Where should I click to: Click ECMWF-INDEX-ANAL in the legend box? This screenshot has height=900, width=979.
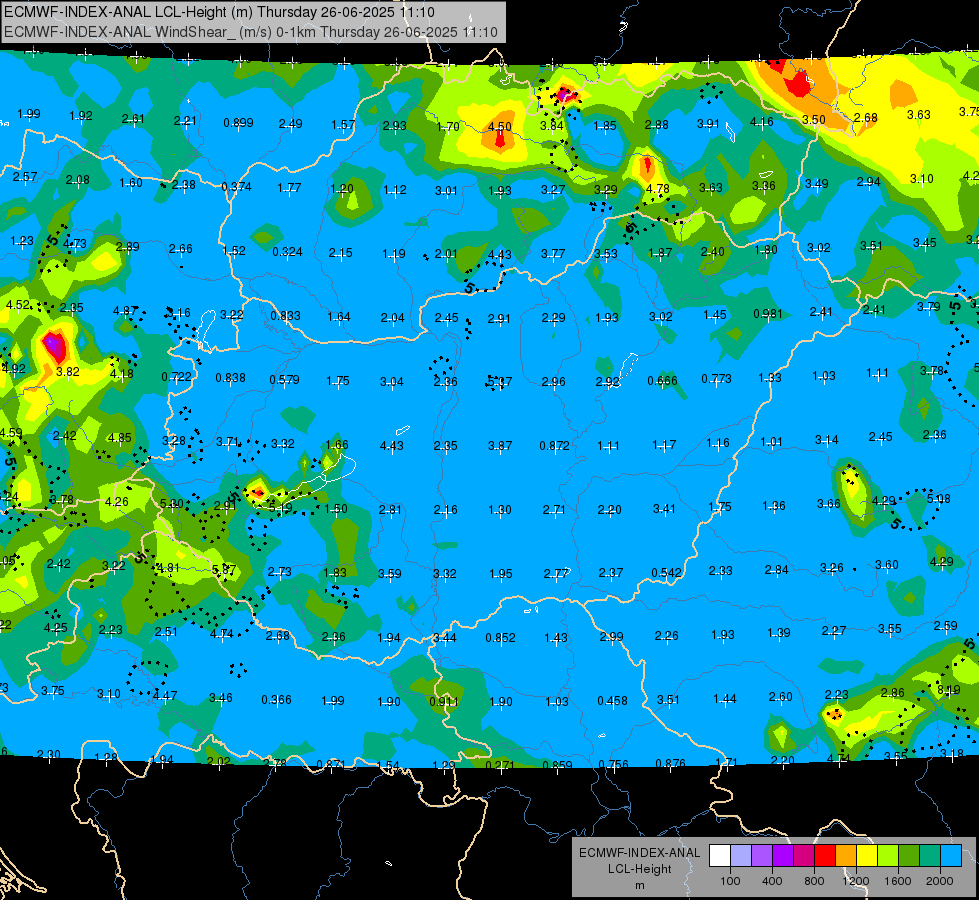640,853
